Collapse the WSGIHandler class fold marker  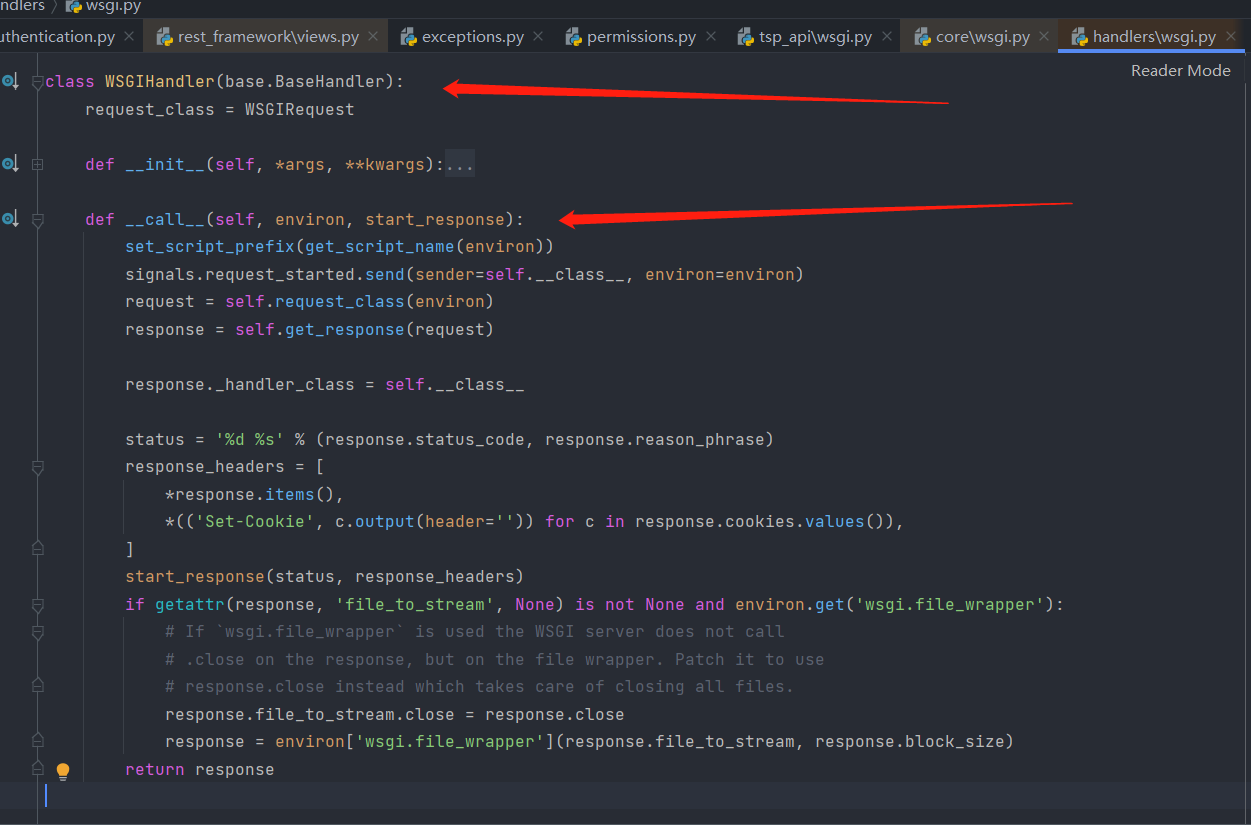38,82
